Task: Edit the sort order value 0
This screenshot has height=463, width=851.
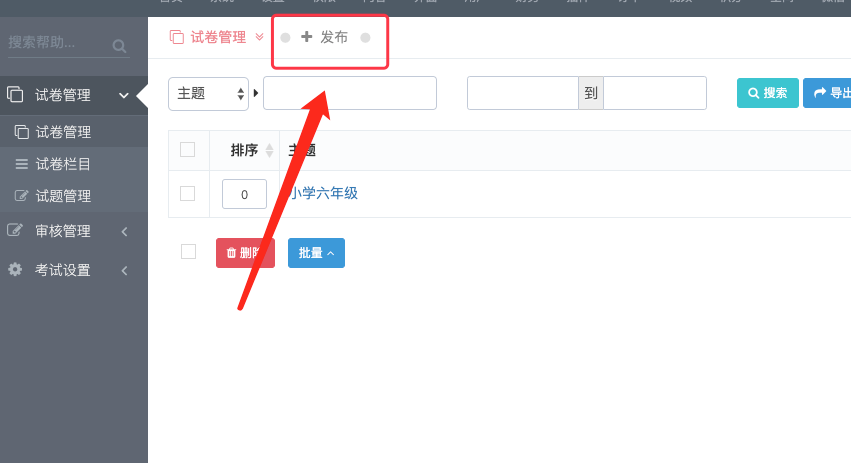Action: (x=244, y=194)
